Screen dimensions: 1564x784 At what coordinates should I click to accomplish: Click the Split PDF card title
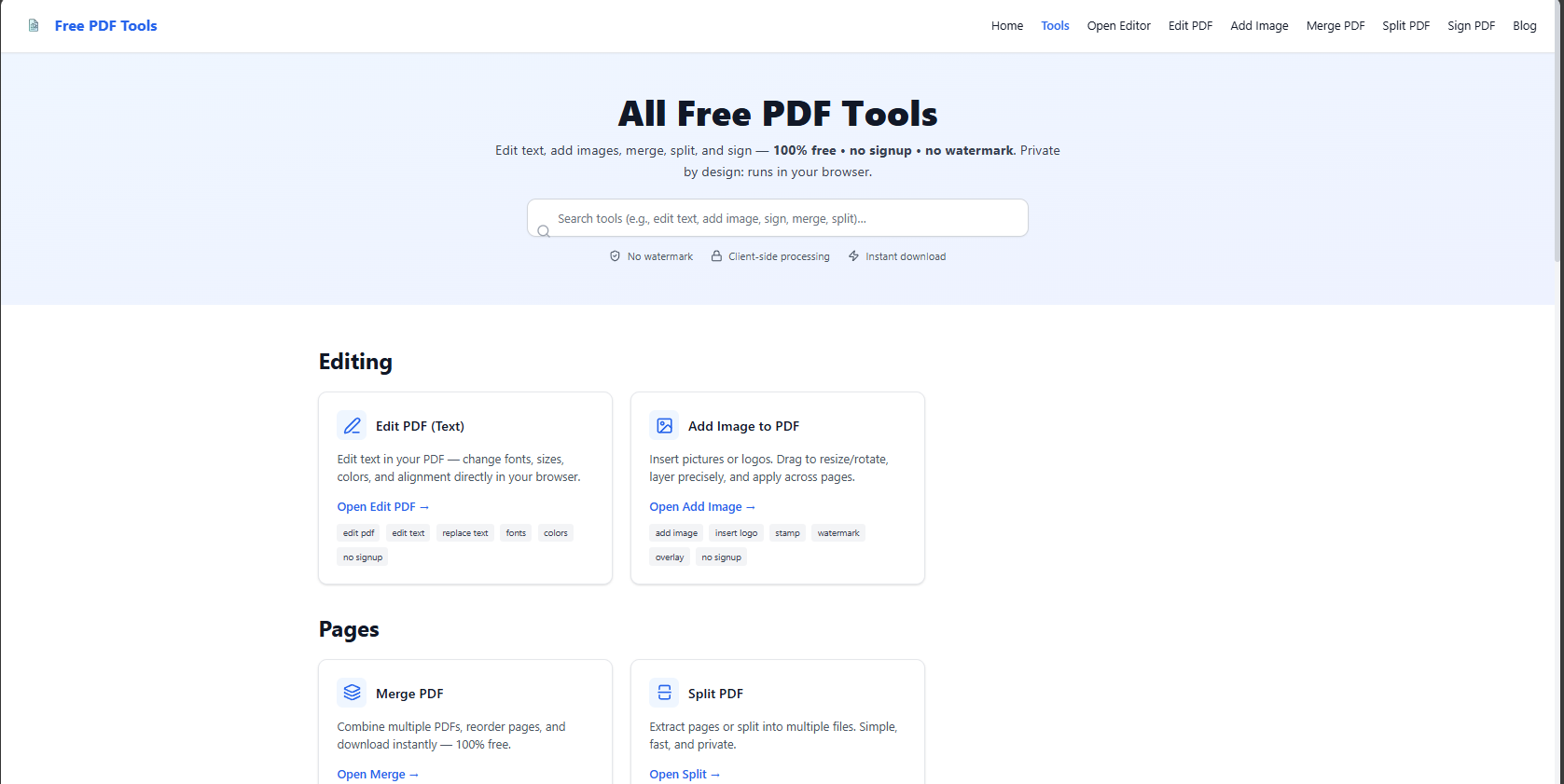pyautogui.click(x=715, y=694)
